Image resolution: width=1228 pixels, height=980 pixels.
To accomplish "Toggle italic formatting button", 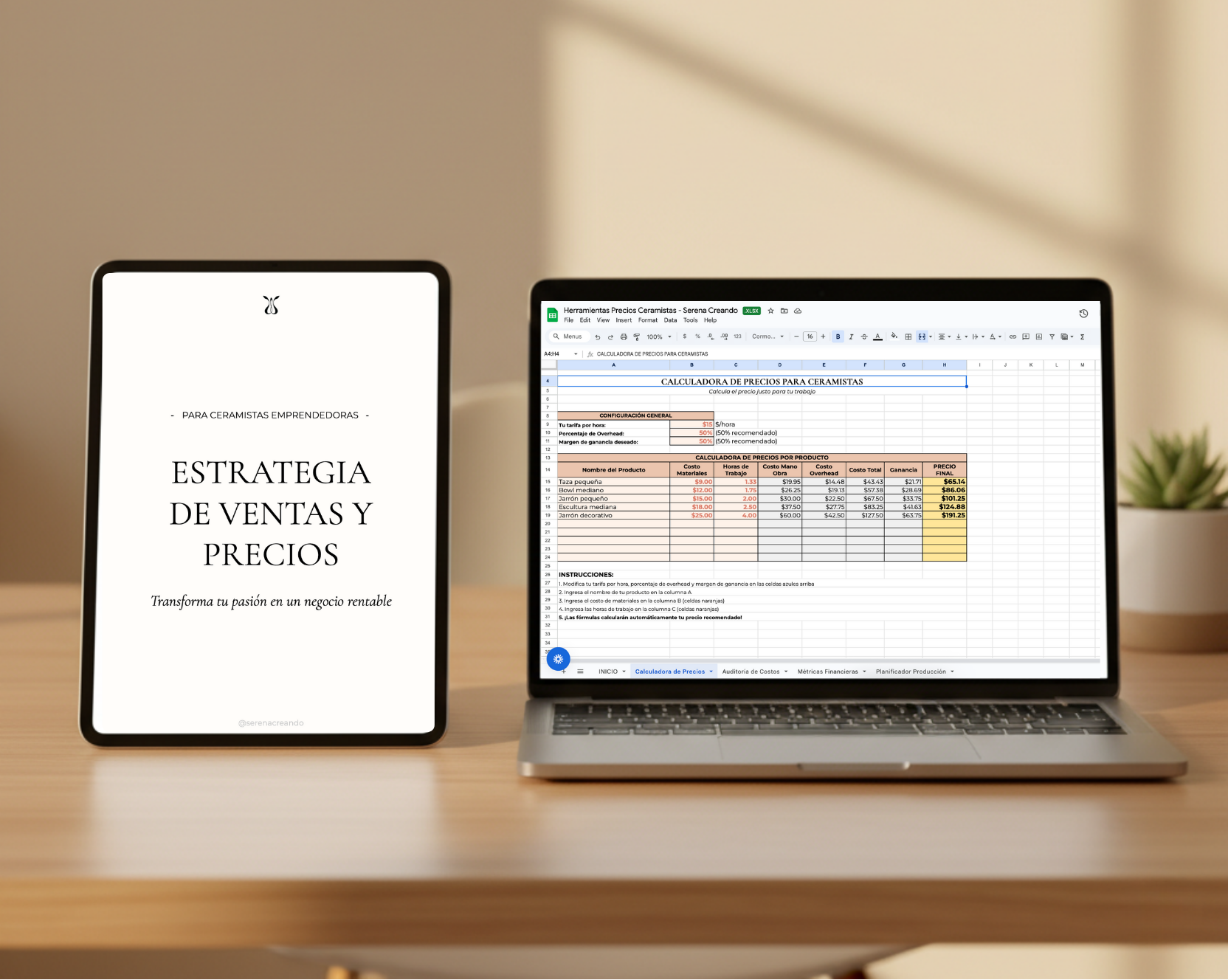I will point(851,337).
